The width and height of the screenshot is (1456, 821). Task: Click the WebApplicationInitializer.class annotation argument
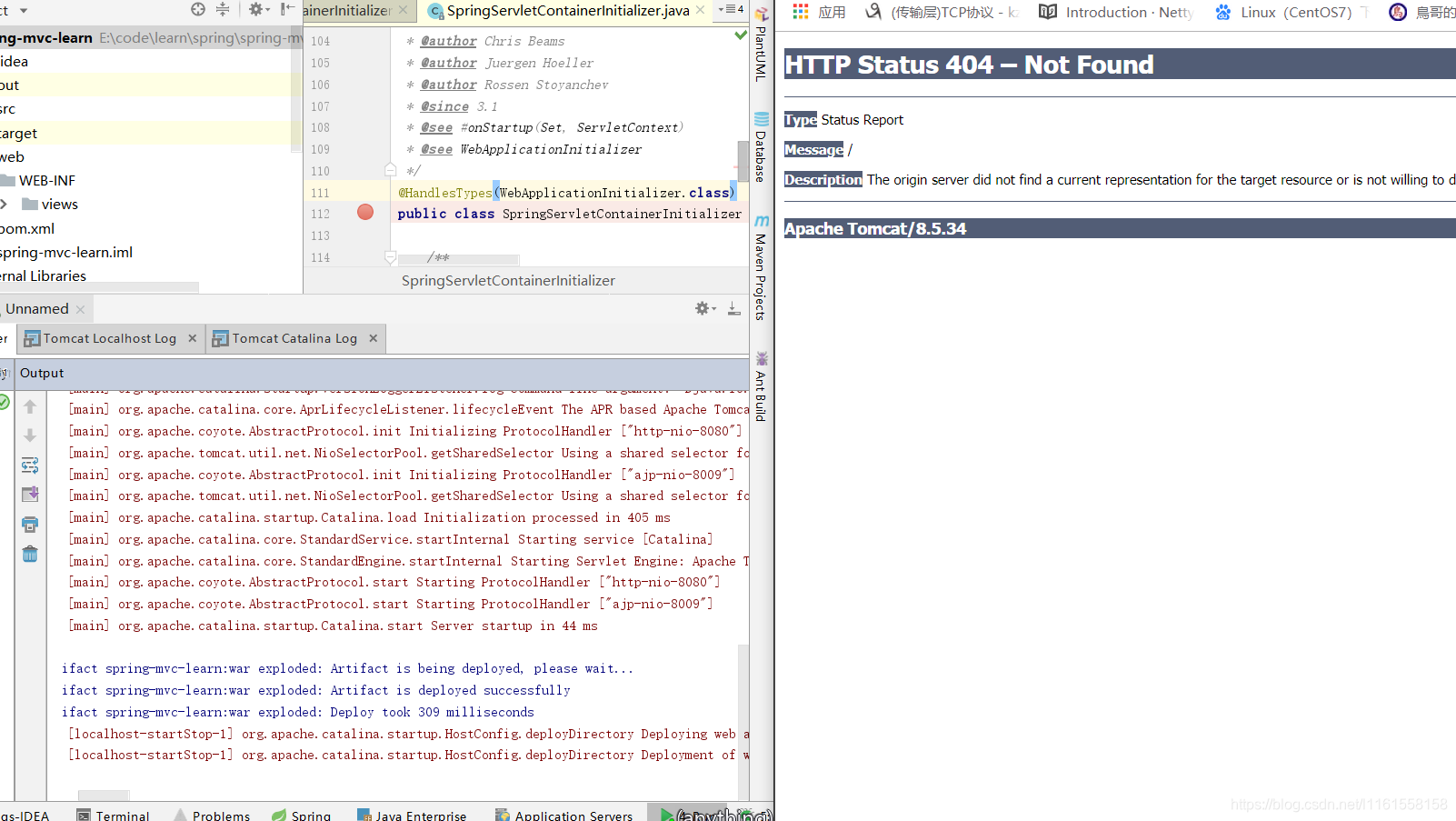tap(614, 193)
